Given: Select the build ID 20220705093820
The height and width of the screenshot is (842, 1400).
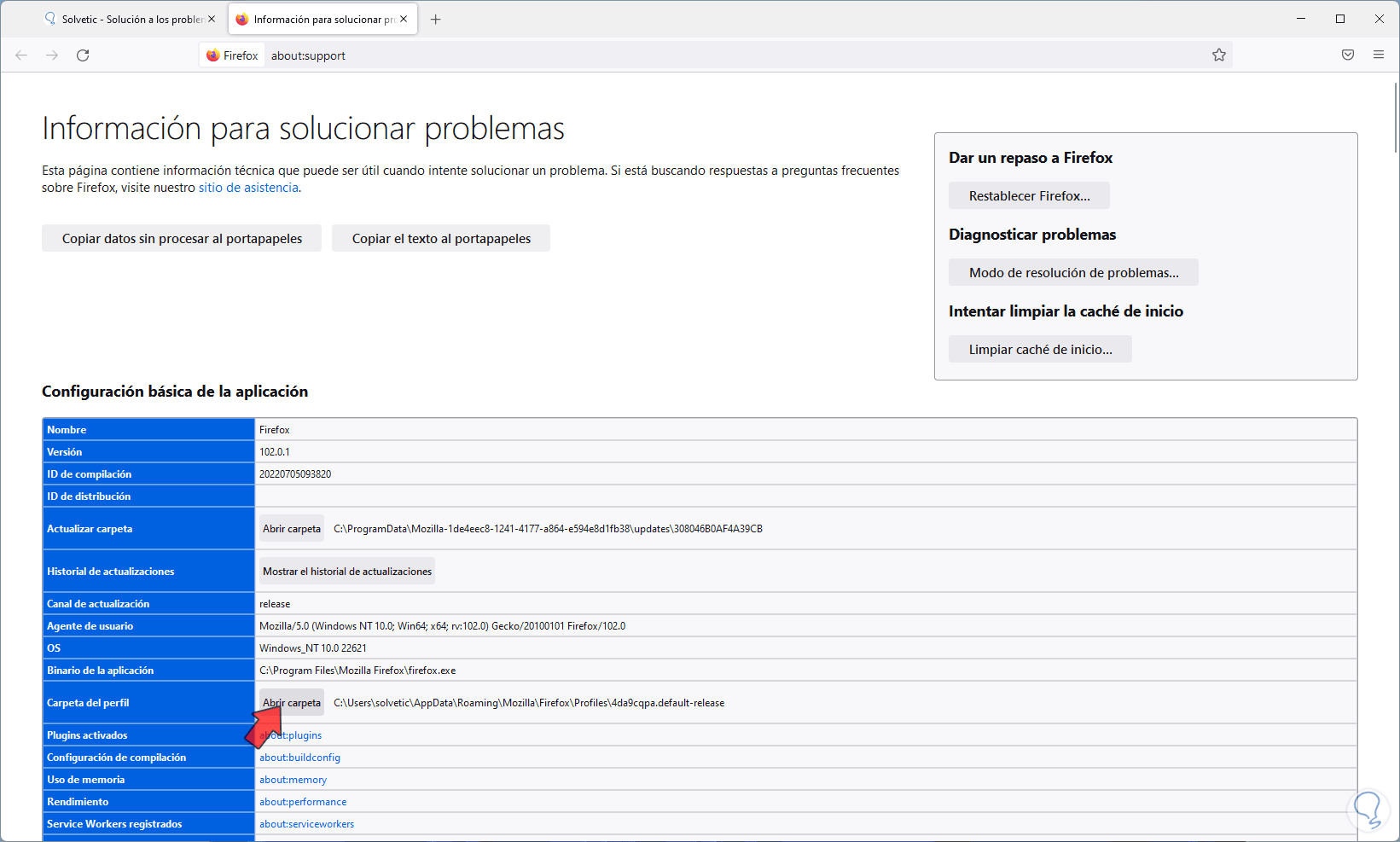Looking at the screenshot, I should coord(295,474).
